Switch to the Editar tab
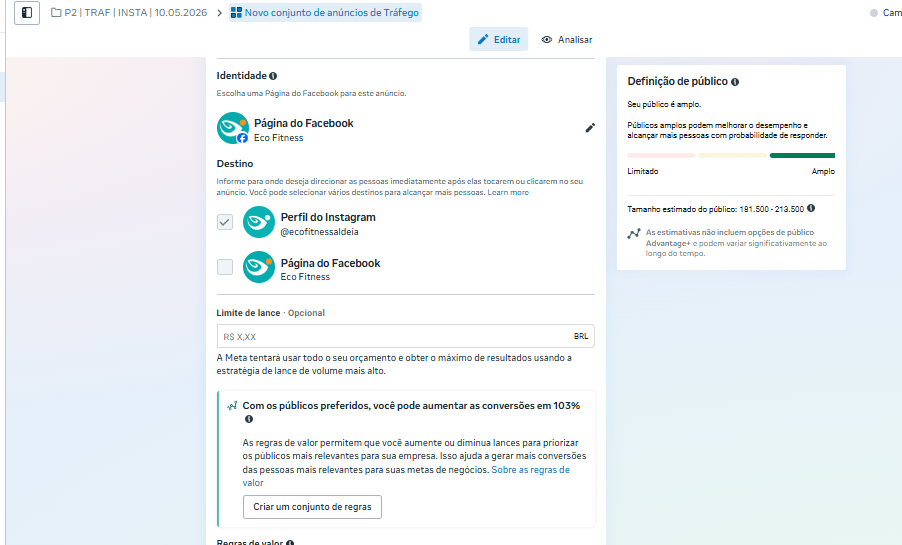902x545 pixels. click(498, 39)
